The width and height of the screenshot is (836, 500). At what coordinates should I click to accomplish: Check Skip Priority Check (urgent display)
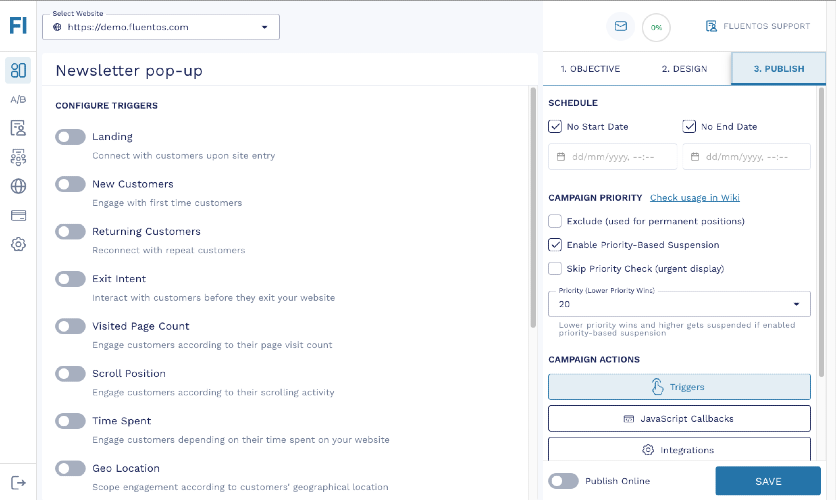pyautogui.click(x=555, y=268)
